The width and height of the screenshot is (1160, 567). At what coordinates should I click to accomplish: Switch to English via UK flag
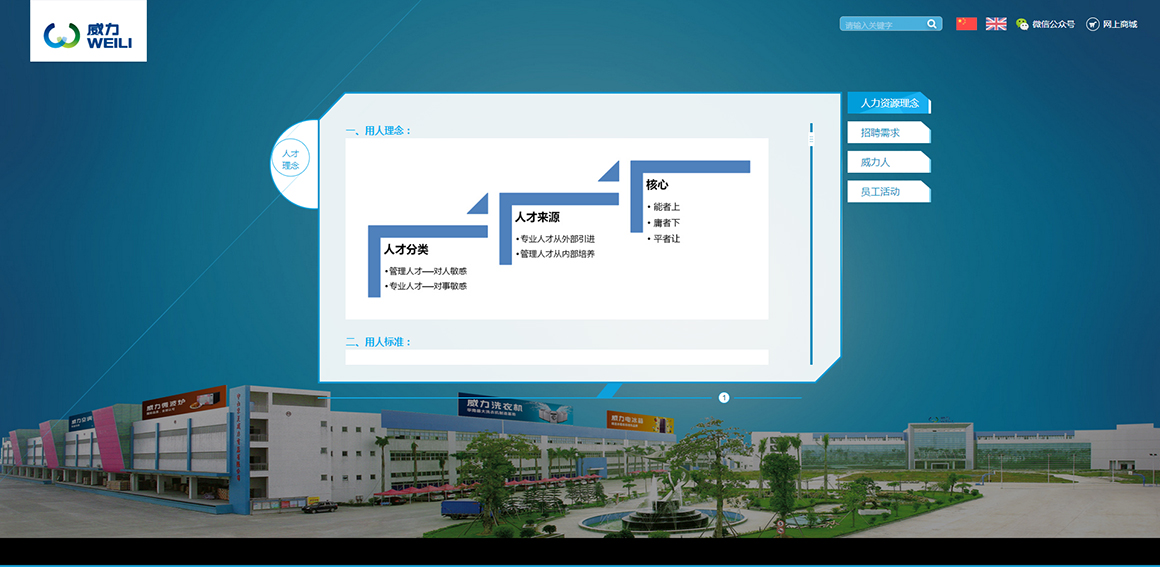[x=996, y=24]
